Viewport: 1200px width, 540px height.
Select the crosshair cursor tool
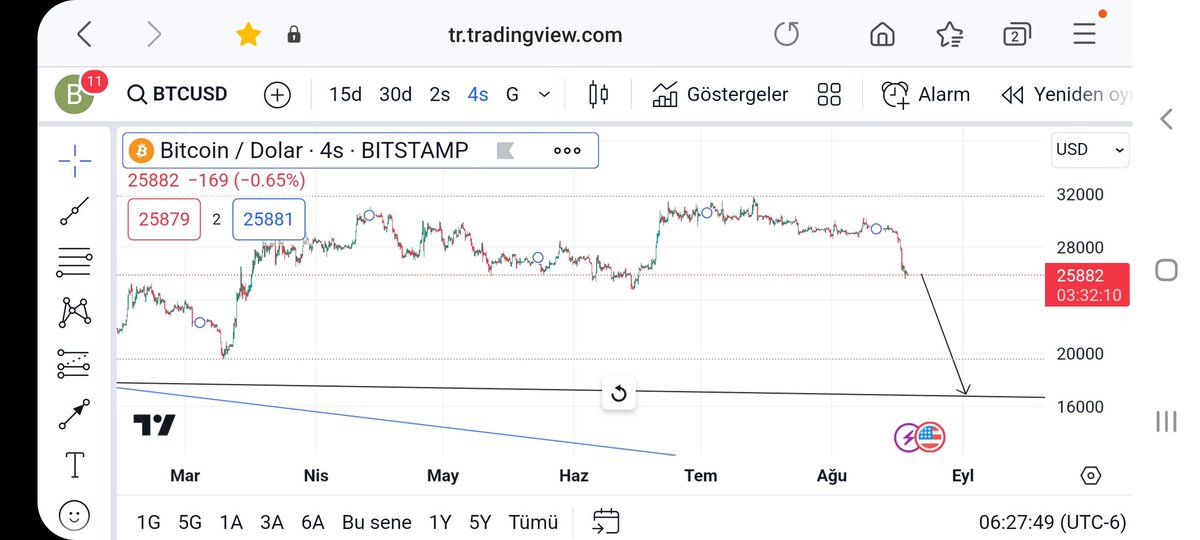click(x=74, y=159)
